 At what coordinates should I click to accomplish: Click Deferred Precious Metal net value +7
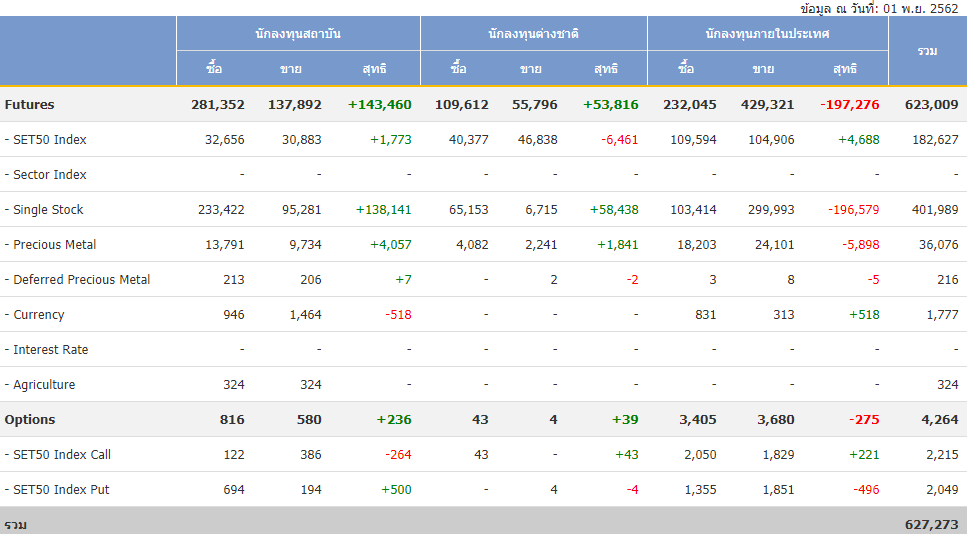click(403, 280)
